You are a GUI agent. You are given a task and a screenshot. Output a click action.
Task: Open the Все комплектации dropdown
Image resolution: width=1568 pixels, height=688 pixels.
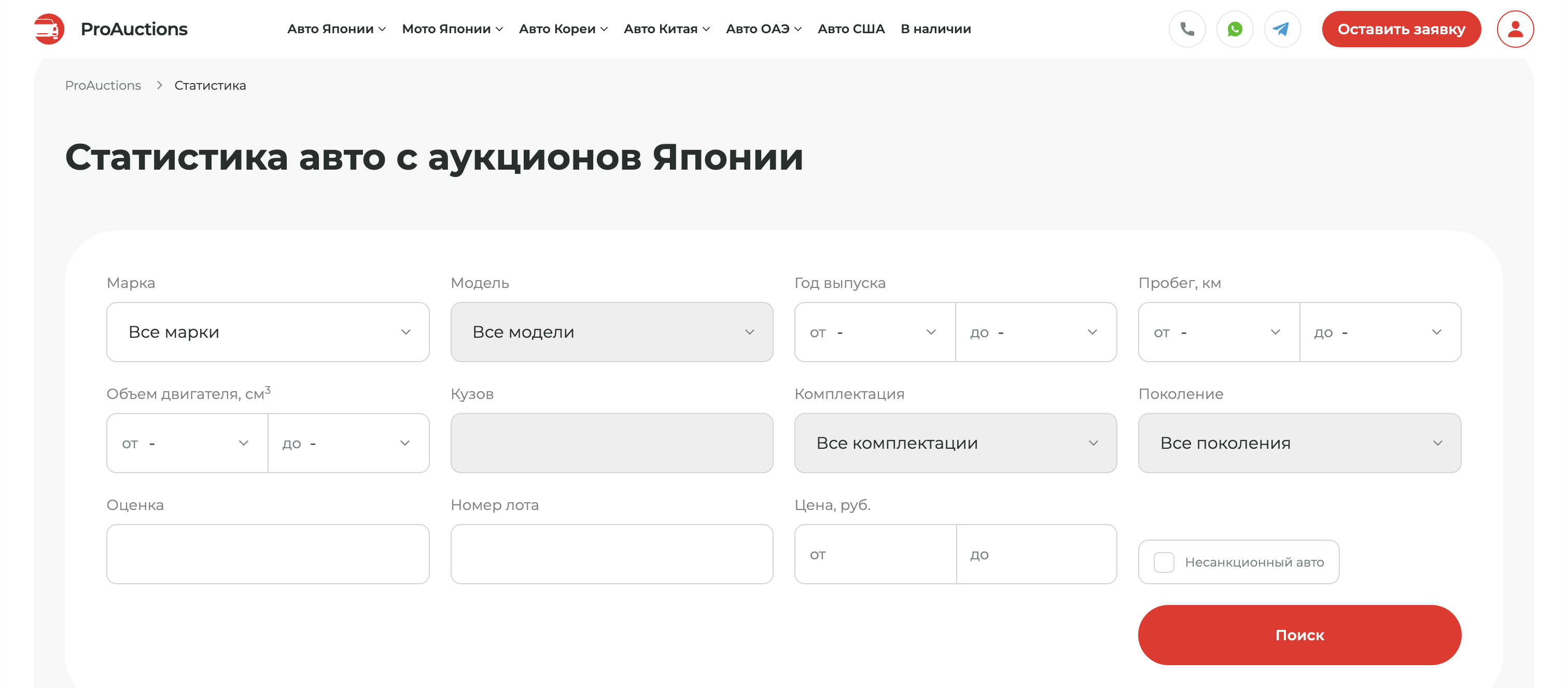click(x=956, y=443)
